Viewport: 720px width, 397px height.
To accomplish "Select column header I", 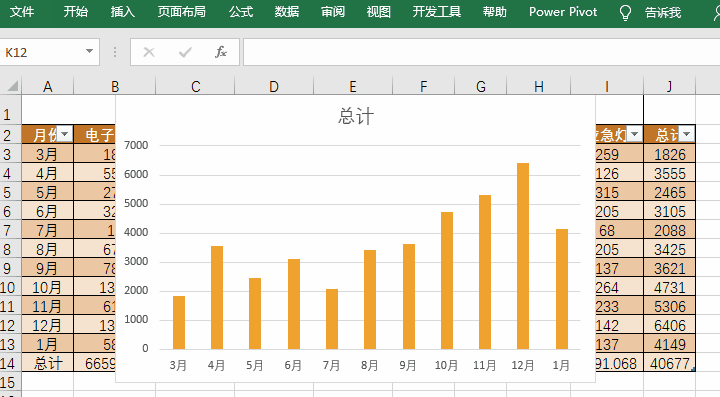I will pos(607,86).
